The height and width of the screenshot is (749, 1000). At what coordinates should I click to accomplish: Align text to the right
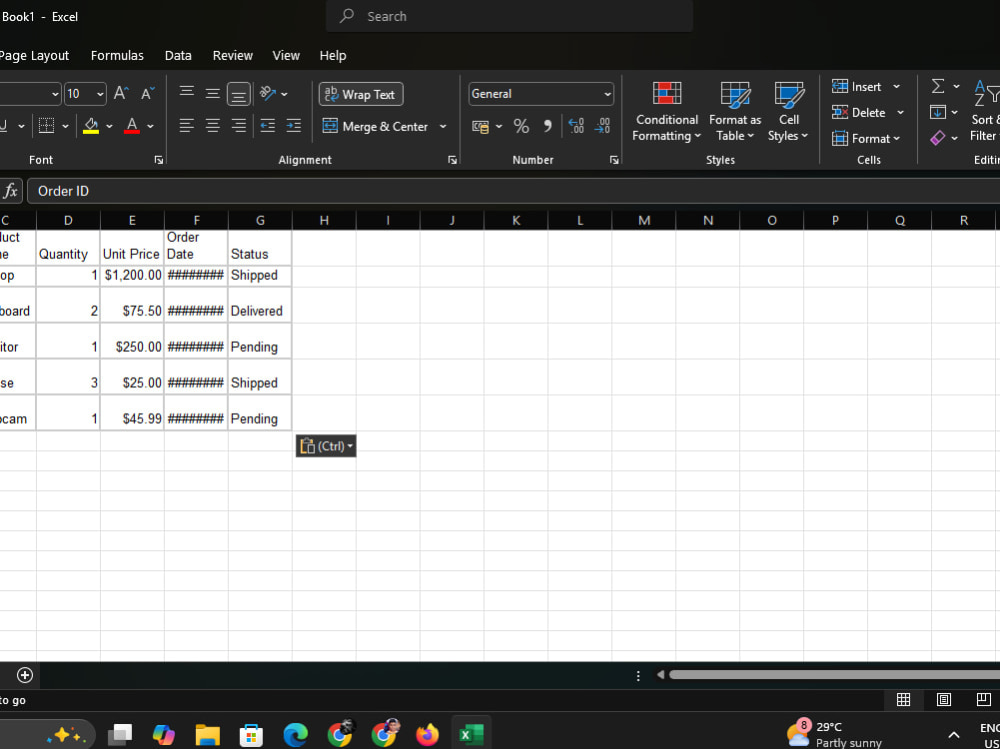click(x=239, y=126)
